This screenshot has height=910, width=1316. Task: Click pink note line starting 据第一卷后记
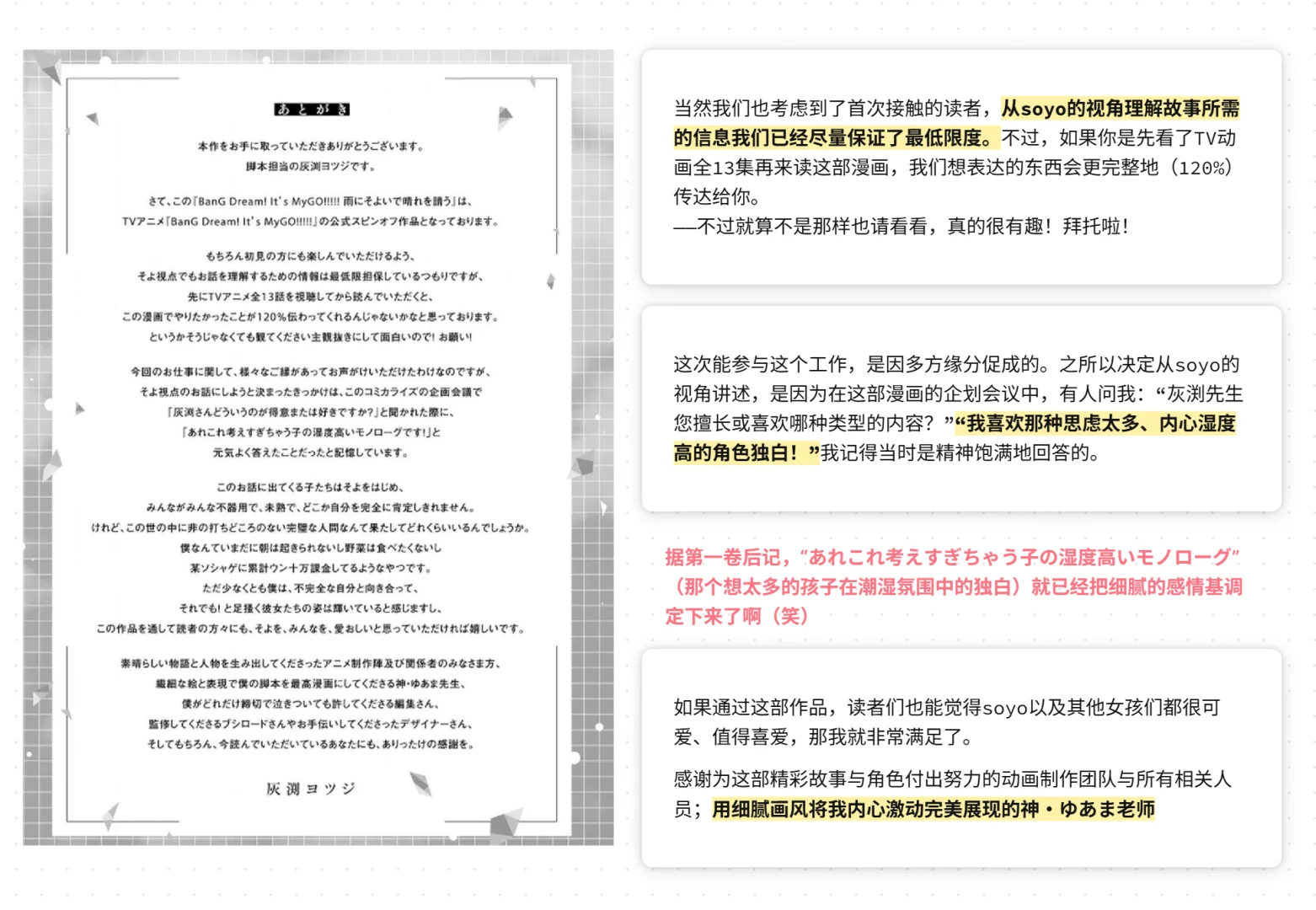point(952,557)
